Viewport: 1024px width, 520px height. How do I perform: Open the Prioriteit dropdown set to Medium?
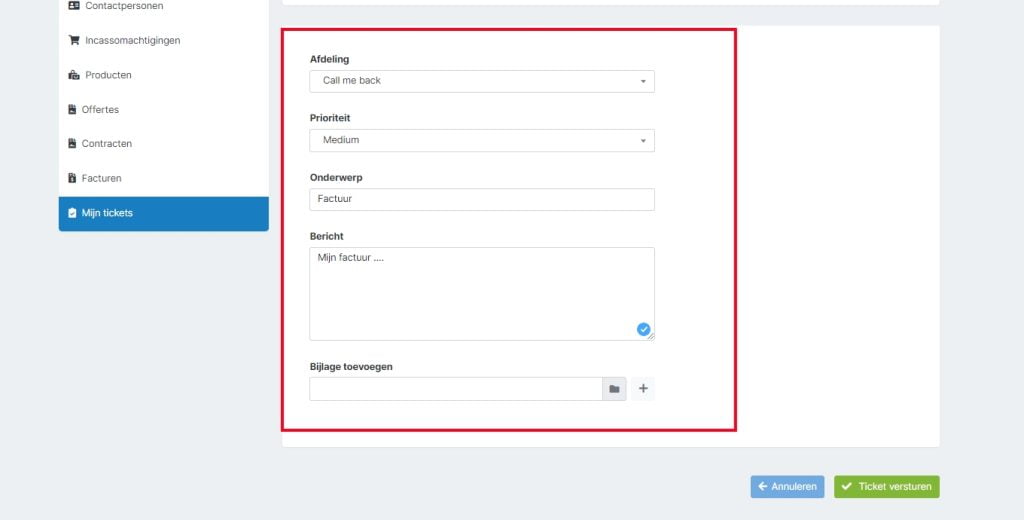(x=482, y=140)
